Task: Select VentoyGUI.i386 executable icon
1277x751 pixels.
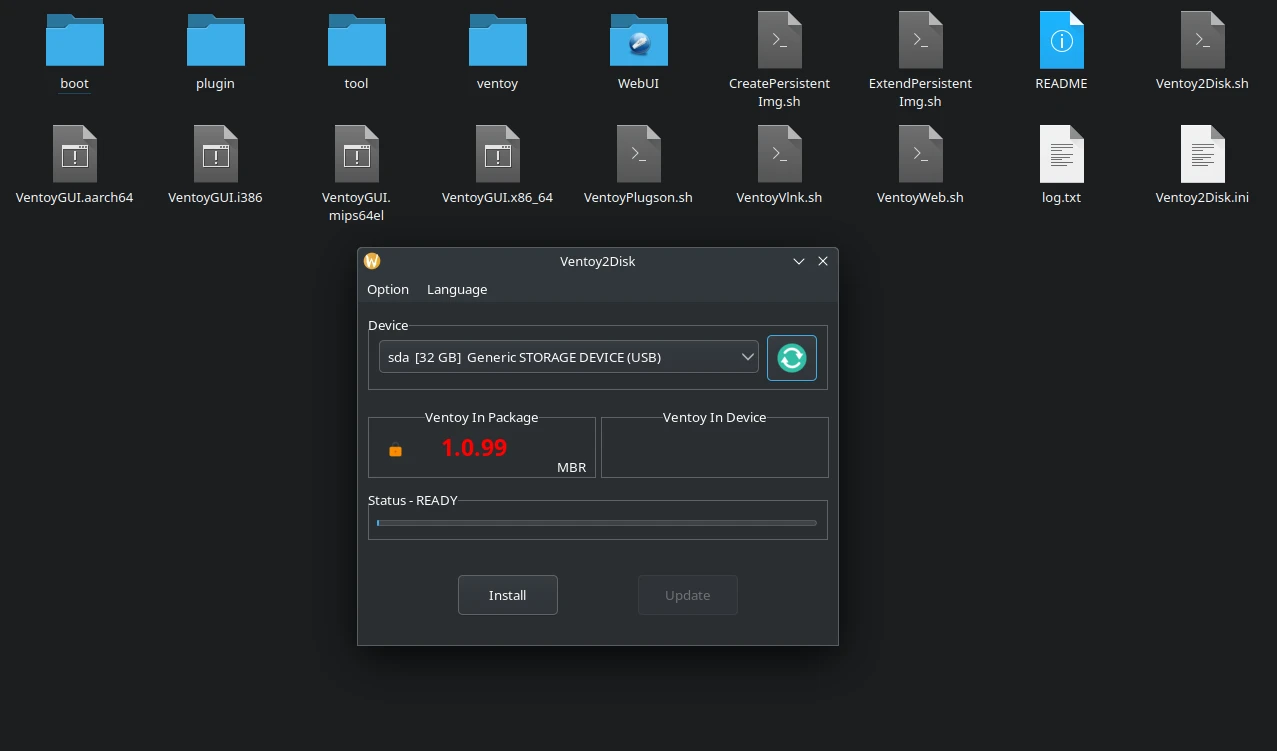Action: pos(216,154)
